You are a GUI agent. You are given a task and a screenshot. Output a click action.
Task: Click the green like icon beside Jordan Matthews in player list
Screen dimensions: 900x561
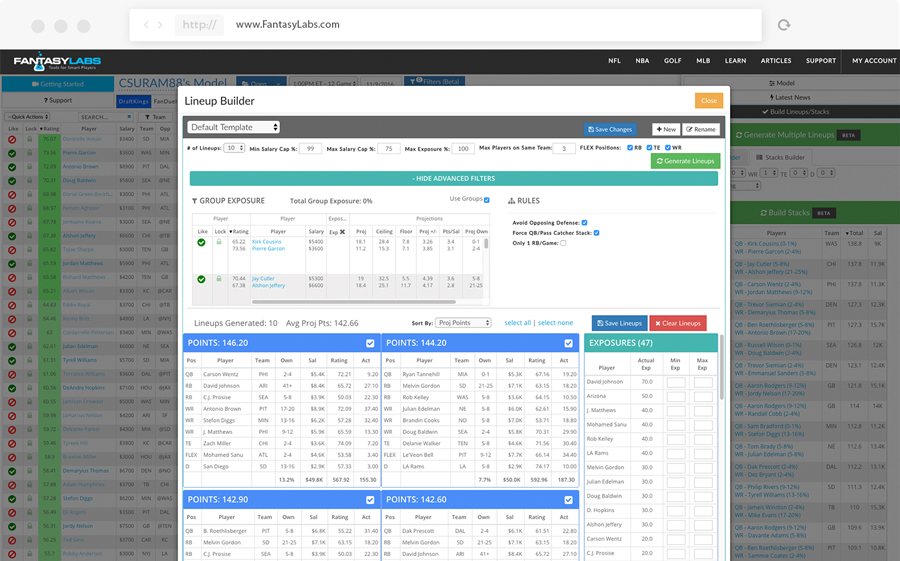click(x=12, y=264)
